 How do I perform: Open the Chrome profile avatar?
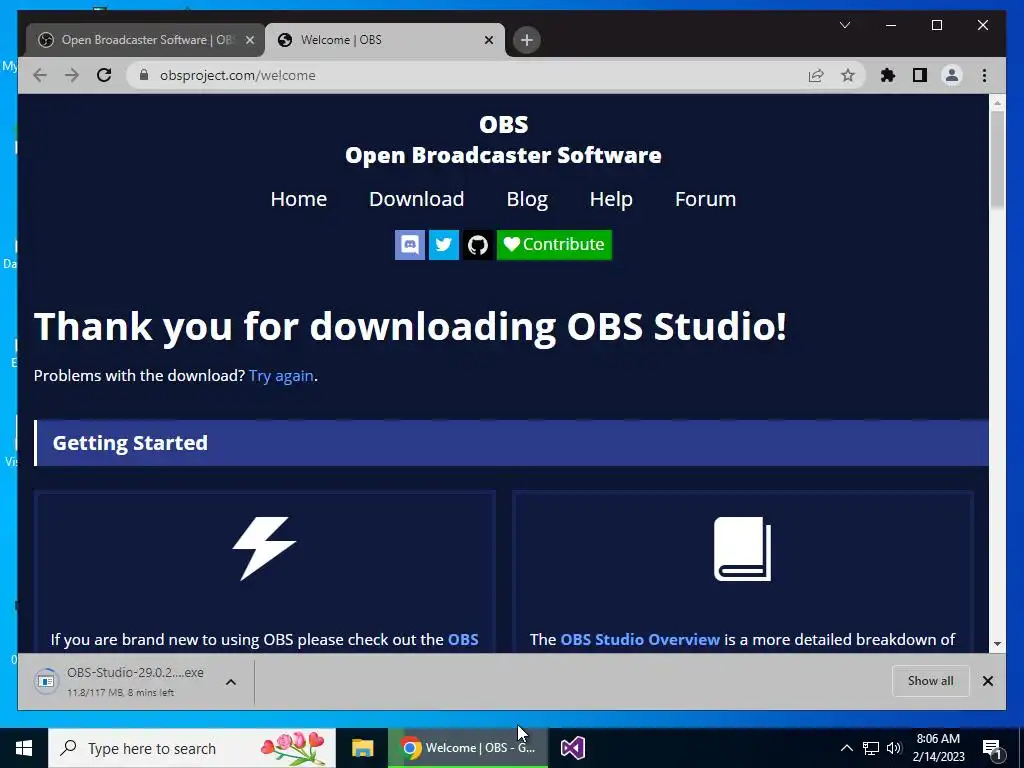[952, 76]
